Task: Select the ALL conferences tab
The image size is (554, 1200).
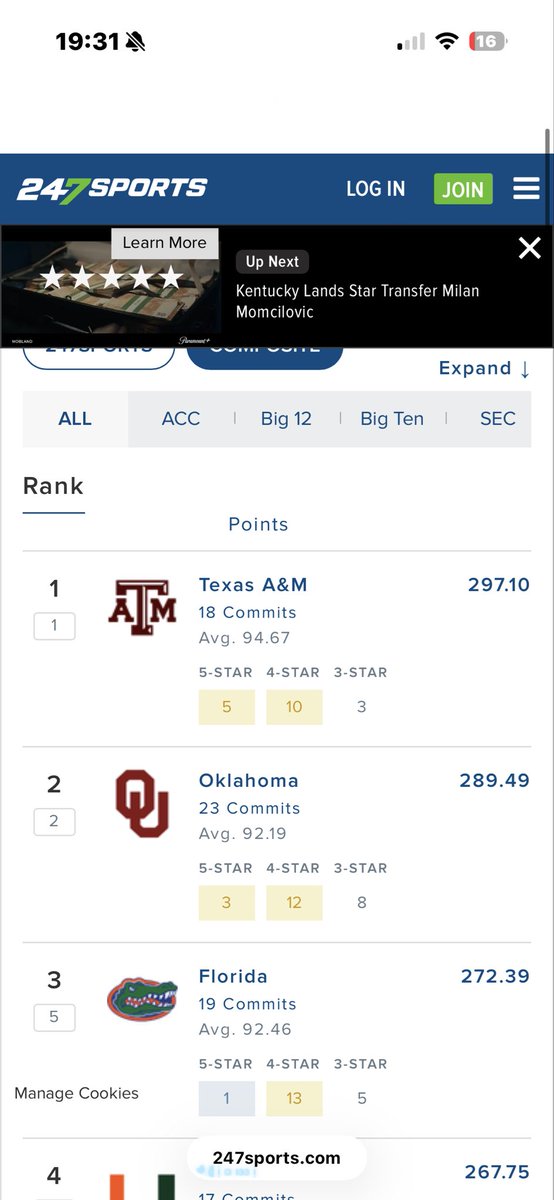Action: pos(75,419)
